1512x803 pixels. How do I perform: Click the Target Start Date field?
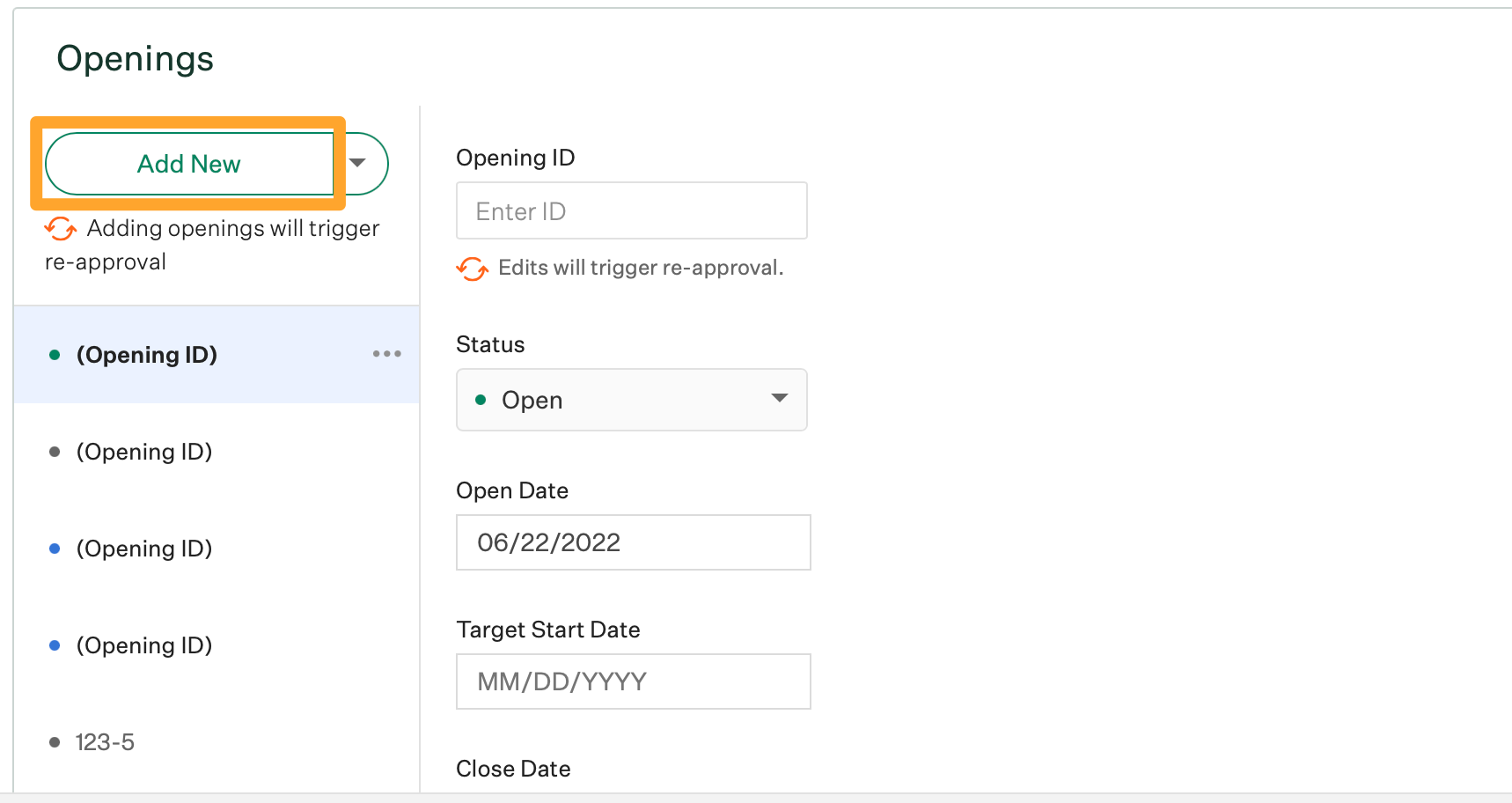point(633,681)
